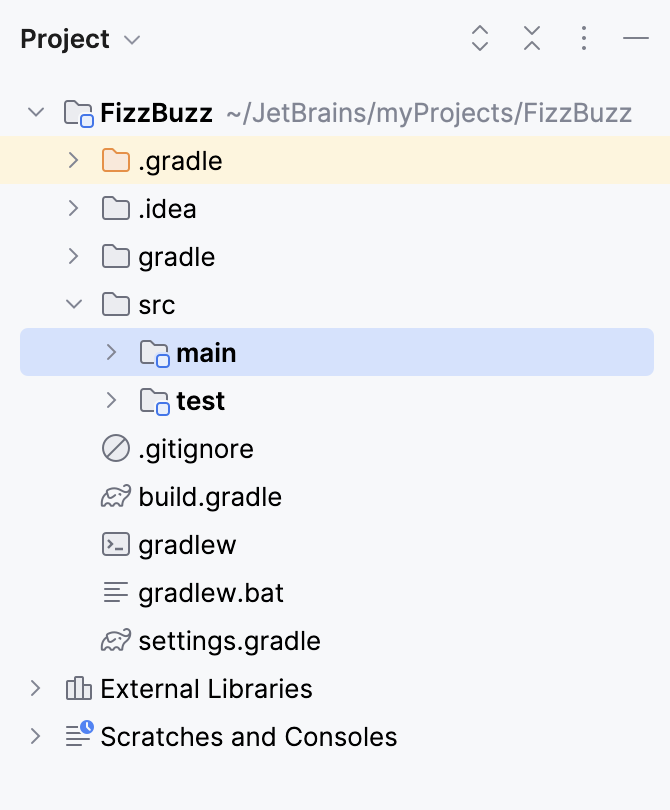Click the Collapse All toolbar icon

532,38
